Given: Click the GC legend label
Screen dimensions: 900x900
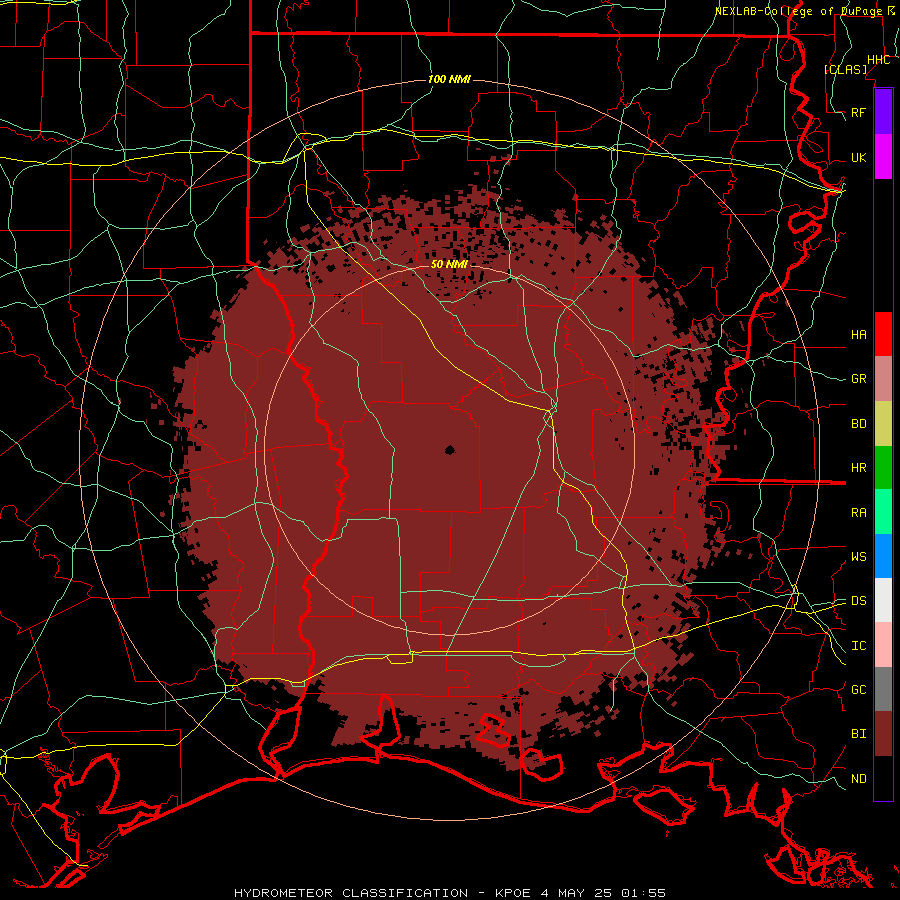Looking at the screenshot, I should tap(858, 690).
